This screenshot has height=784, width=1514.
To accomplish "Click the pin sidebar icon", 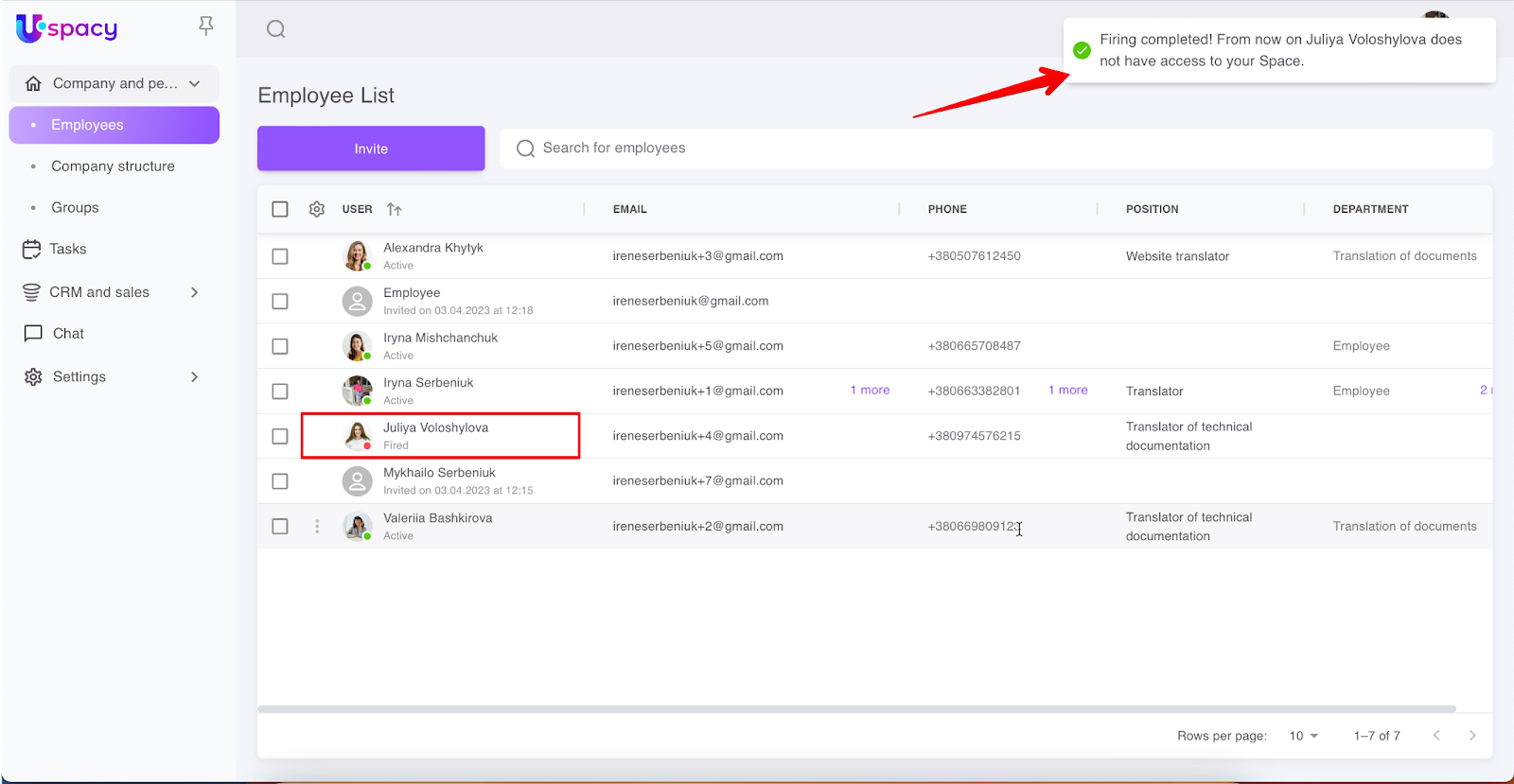I will [205, 26].
